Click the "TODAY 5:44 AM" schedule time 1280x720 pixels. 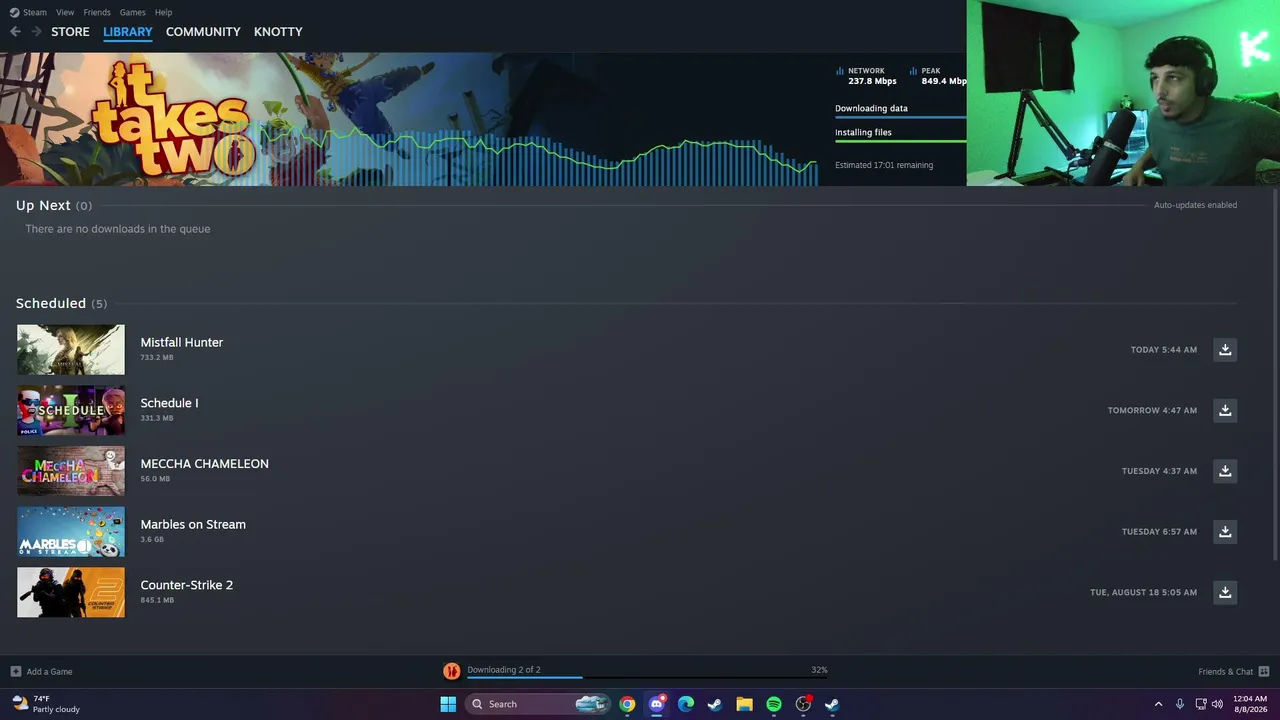[1164, 350]
